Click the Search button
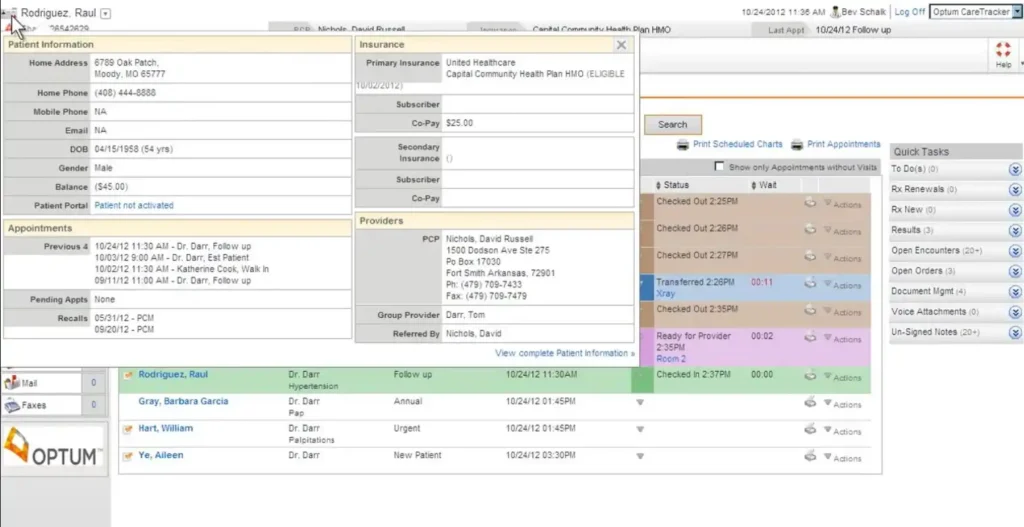 pyautogui.click(x=673, y=125)
